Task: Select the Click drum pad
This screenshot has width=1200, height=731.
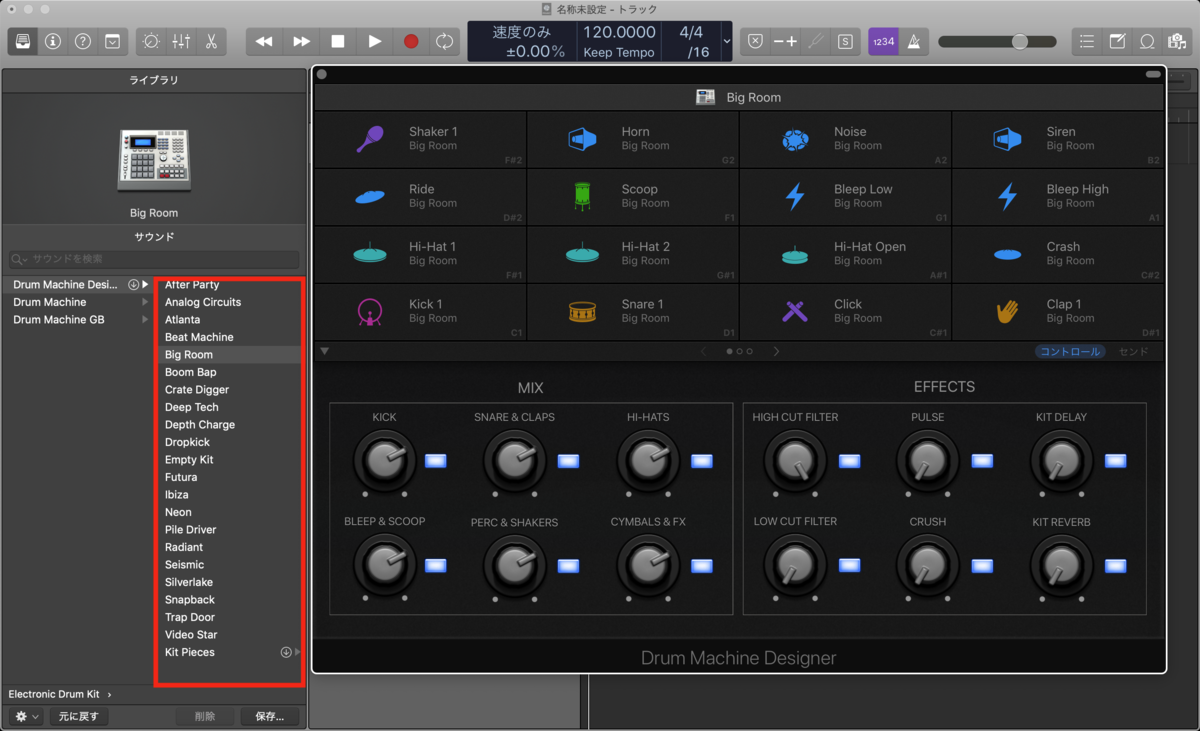Action: [846, 311]
